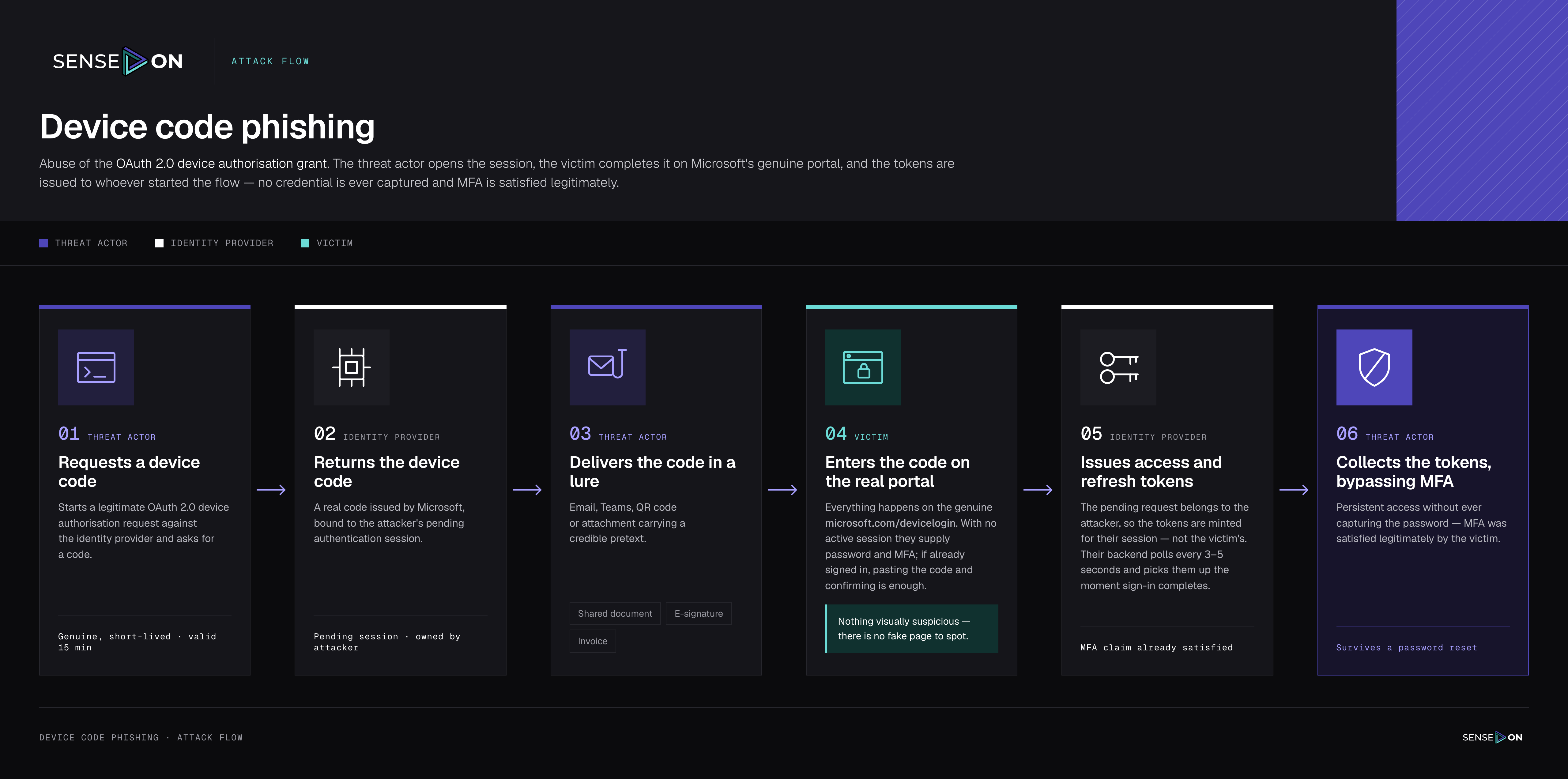Click the small SenseOn logo in the footer
Viewport: 1568px width, 779px height.
point(1492,737)
